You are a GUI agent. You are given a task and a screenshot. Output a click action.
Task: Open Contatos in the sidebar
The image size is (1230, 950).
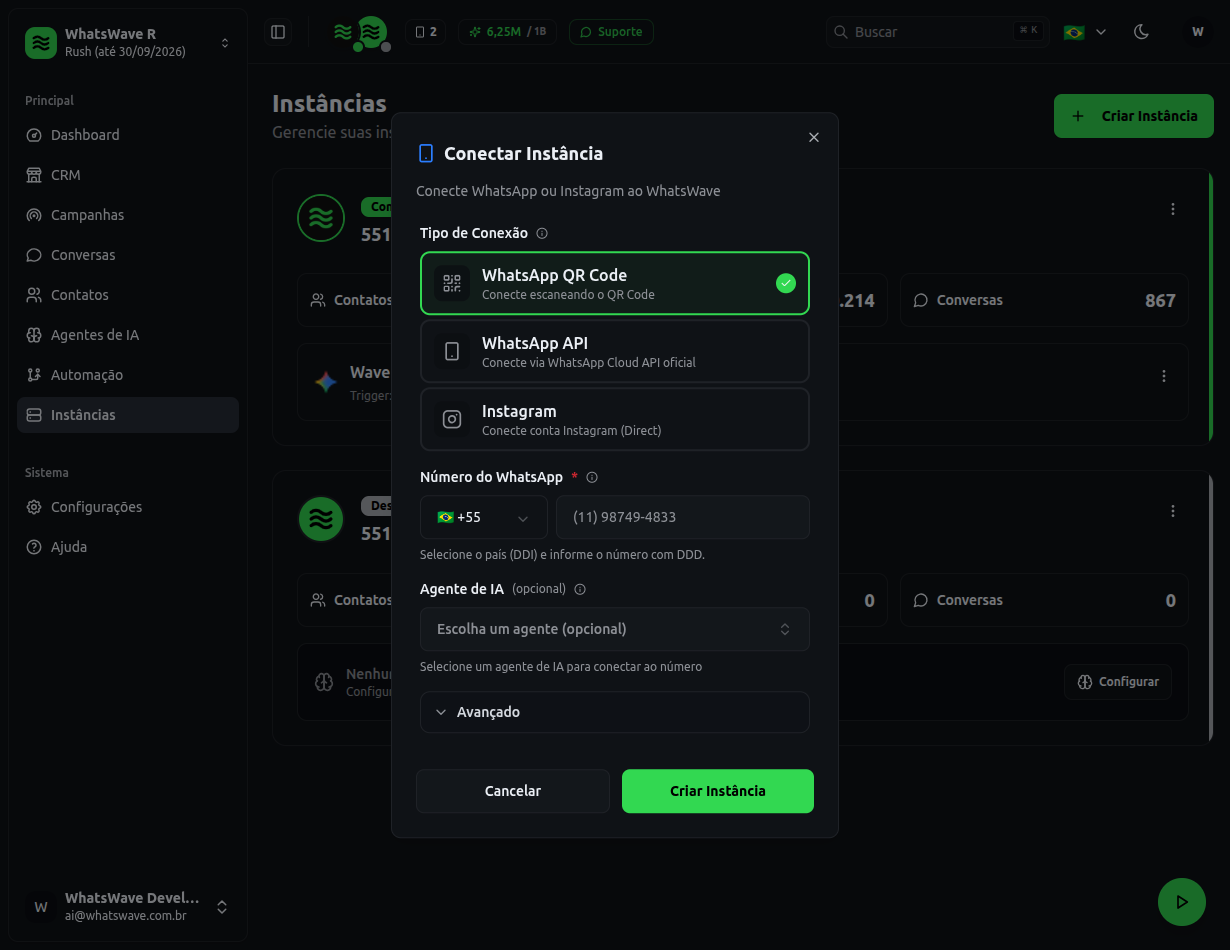128,295
